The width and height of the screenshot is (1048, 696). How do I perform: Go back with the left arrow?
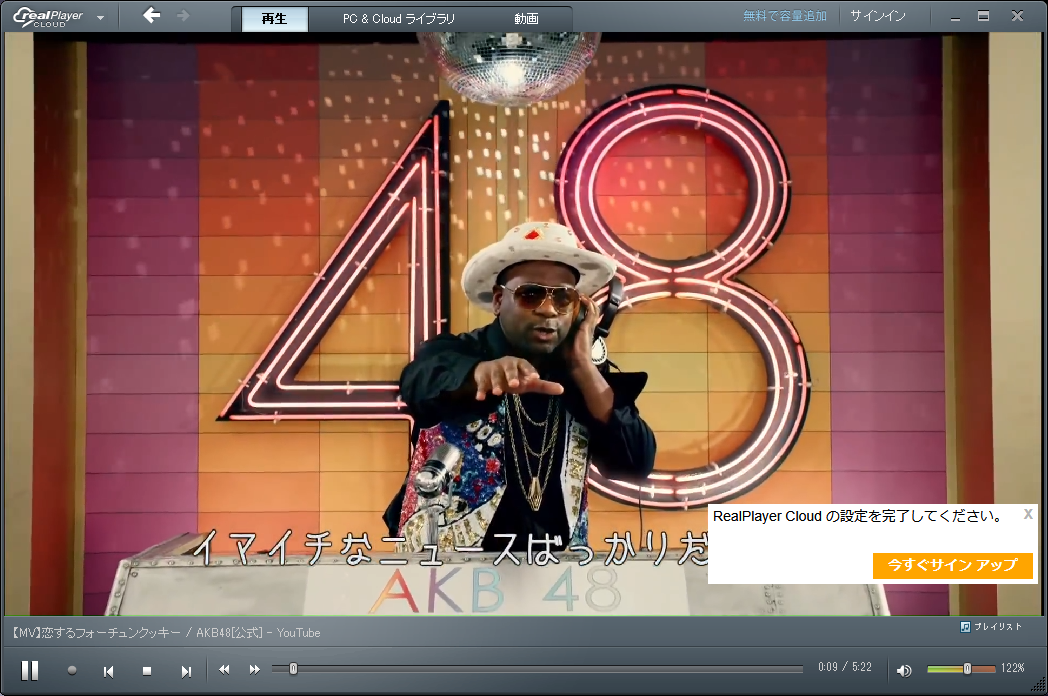pyautogui.click(x=152, y=15)
